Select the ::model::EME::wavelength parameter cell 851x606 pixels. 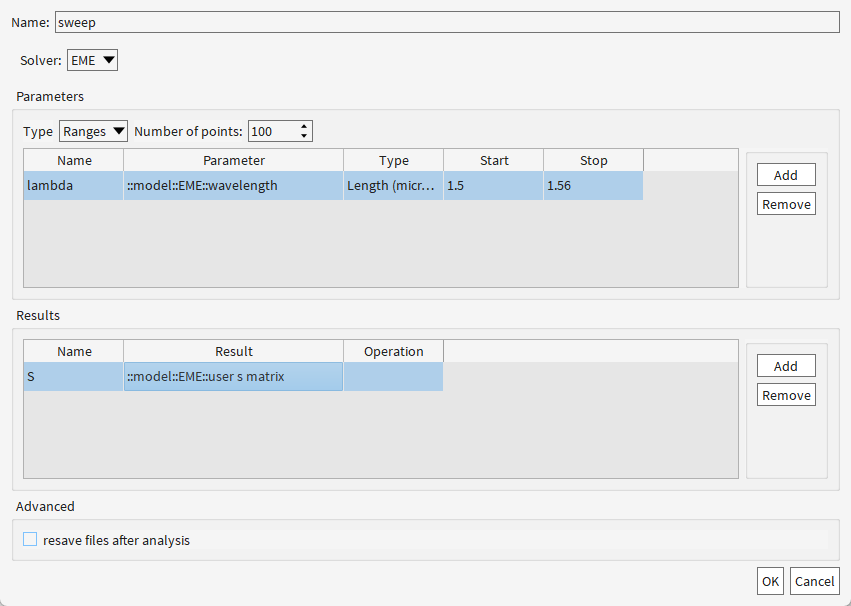tap(233, 186)
